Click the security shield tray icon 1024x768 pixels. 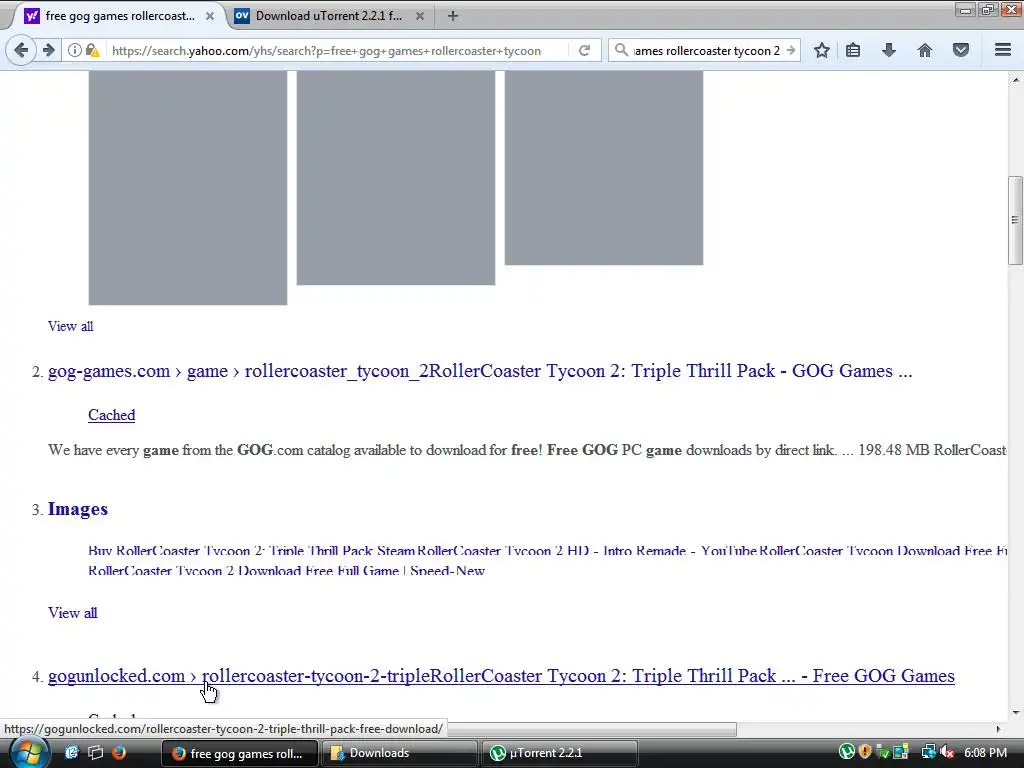[865, 752]
